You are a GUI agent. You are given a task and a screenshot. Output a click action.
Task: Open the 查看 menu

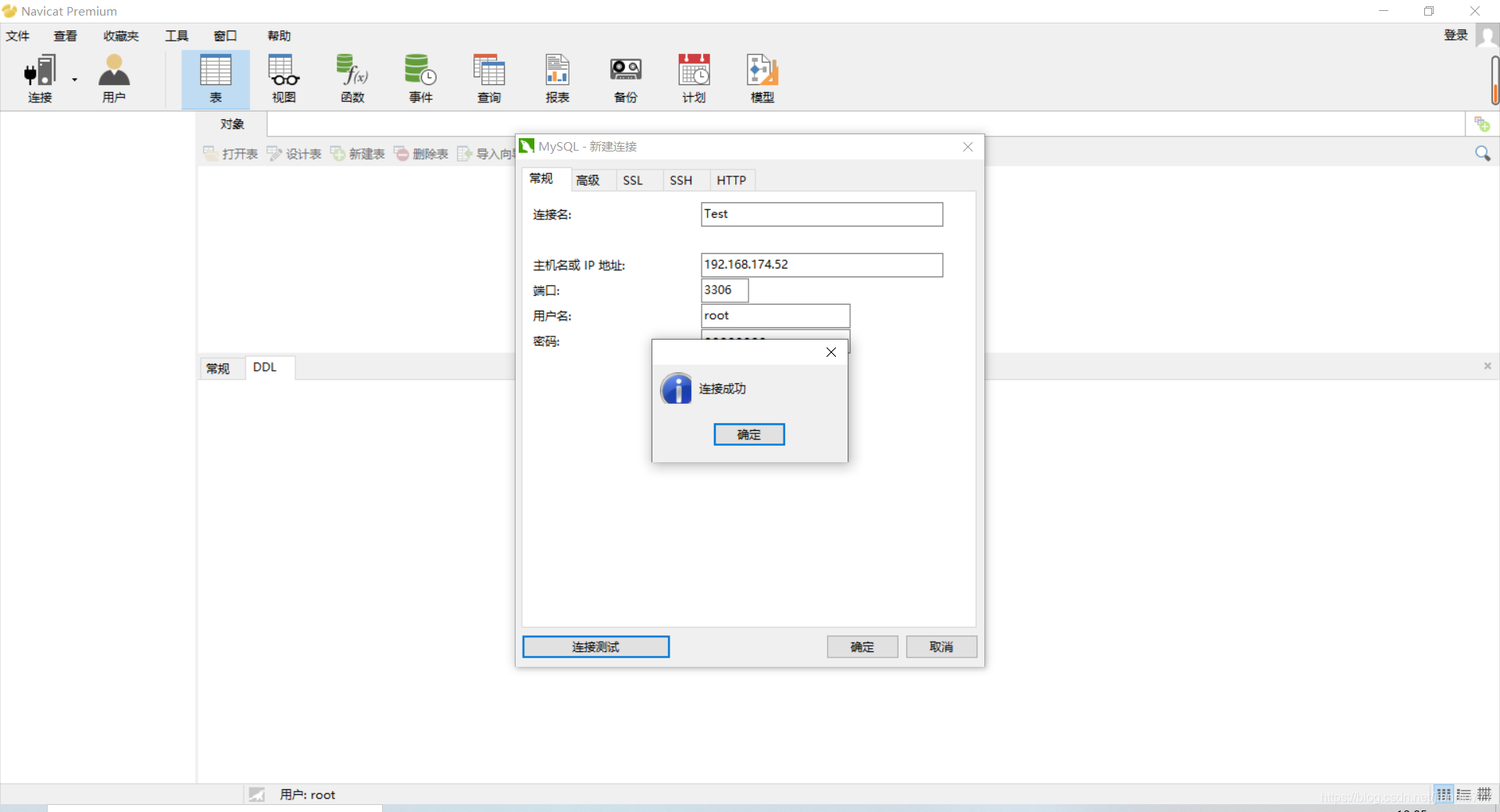(66, 36)
